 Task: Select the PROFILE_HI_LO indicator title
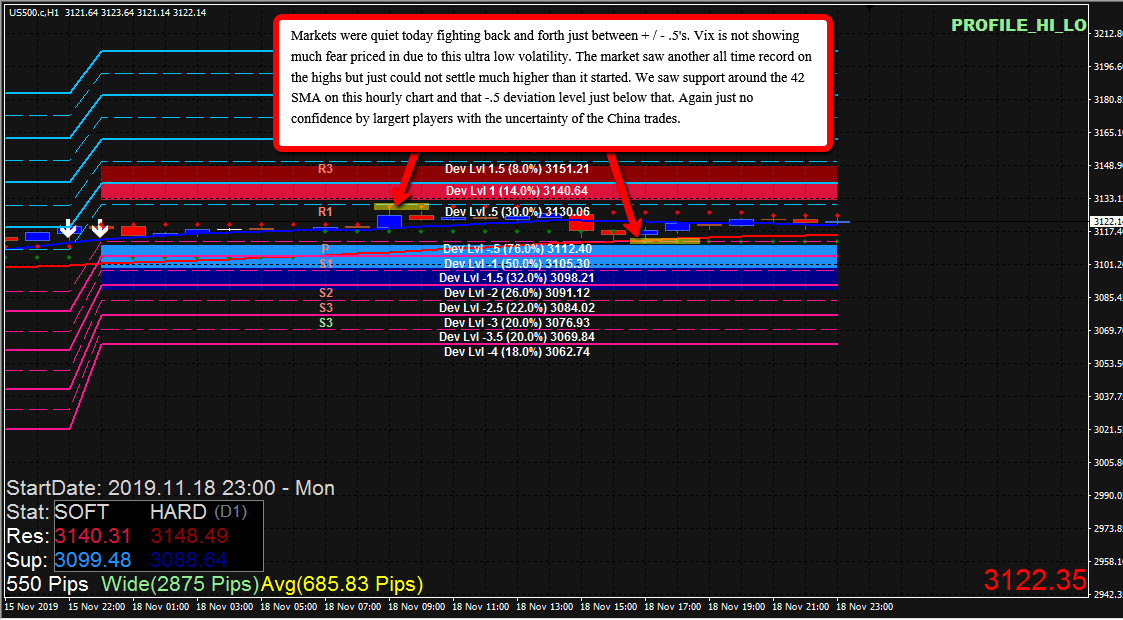(1018, 26)
